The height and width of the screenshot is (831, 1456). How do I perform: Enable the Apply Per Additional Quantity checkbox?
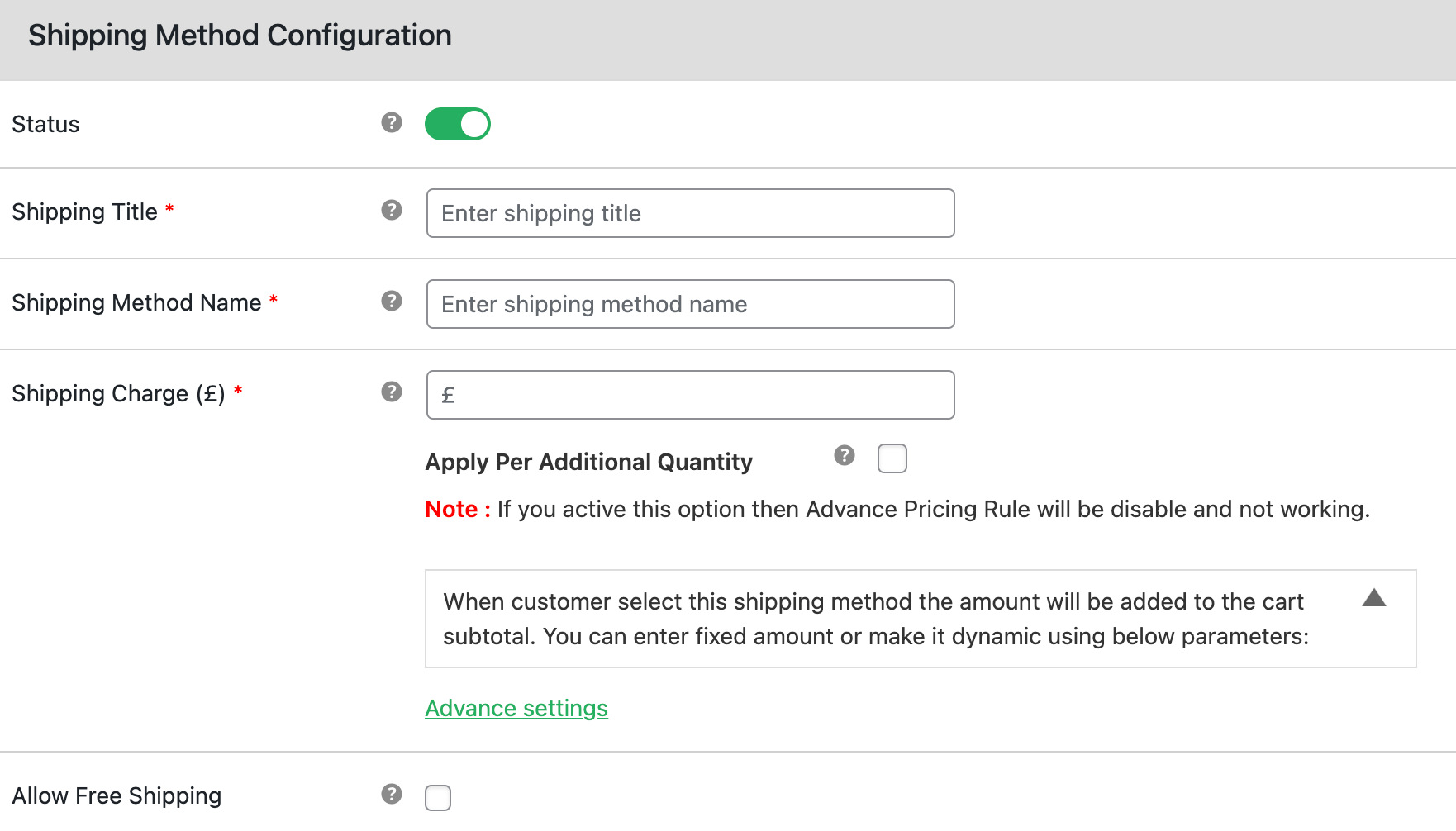tap(892, 458)
